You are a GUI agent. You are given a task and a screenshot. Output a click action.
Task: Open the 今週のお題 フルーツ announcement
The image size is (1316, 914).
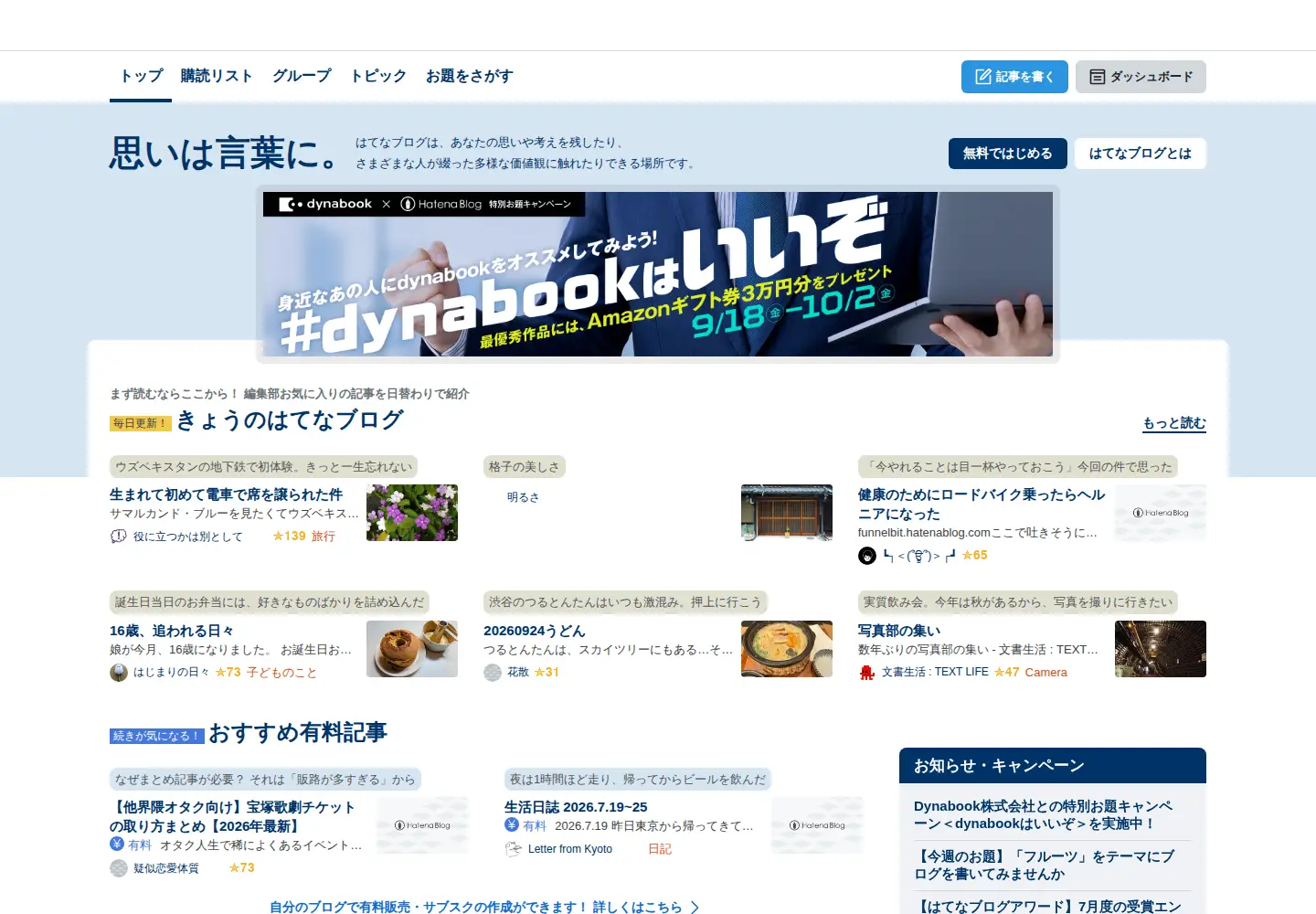(1044, 866)
